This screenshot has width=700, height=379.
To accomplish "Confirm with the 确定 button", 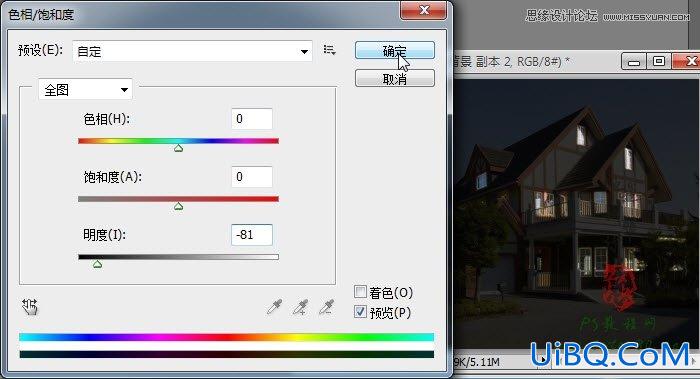I will 395,50.
